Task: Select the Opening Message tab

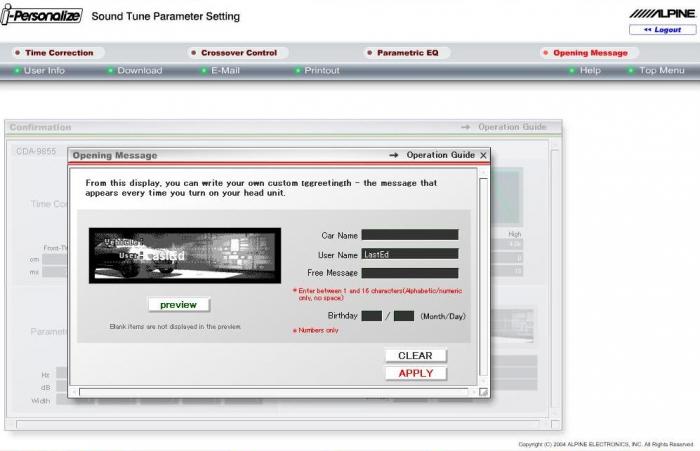Action: 590,53
